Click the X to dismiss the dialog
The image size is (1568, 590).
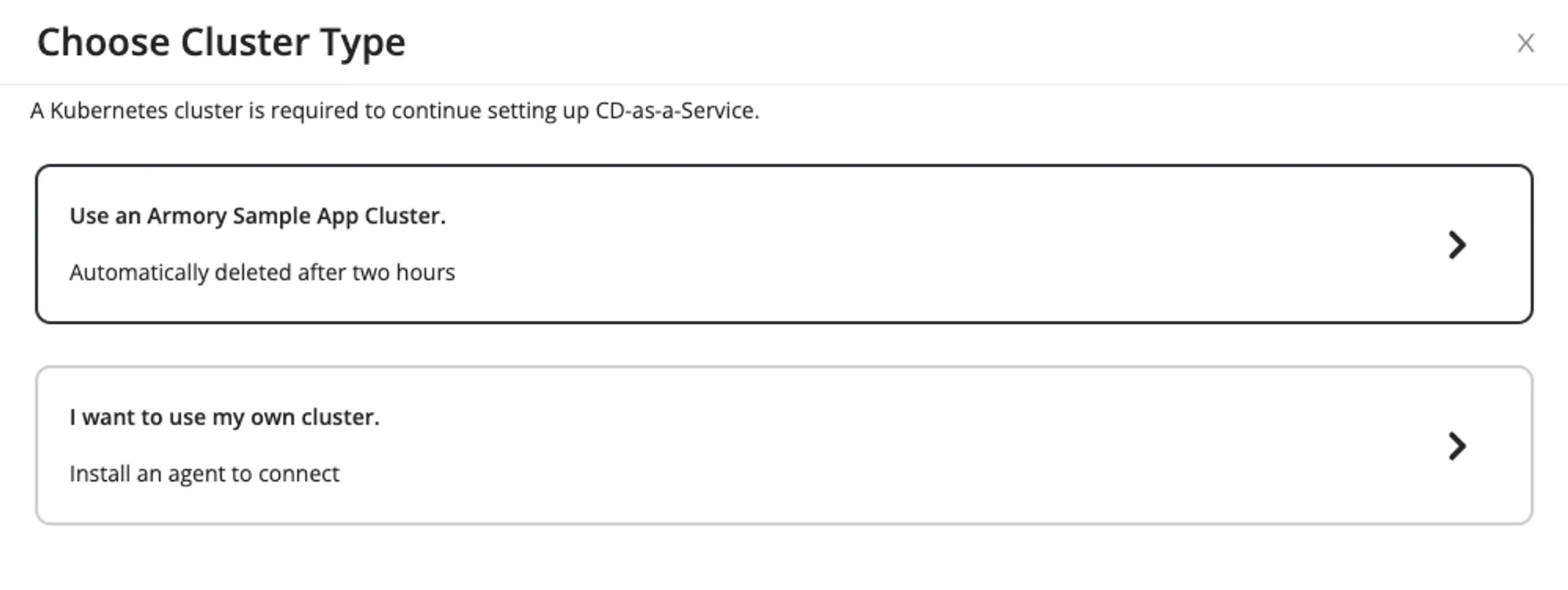coord(1526,43)
